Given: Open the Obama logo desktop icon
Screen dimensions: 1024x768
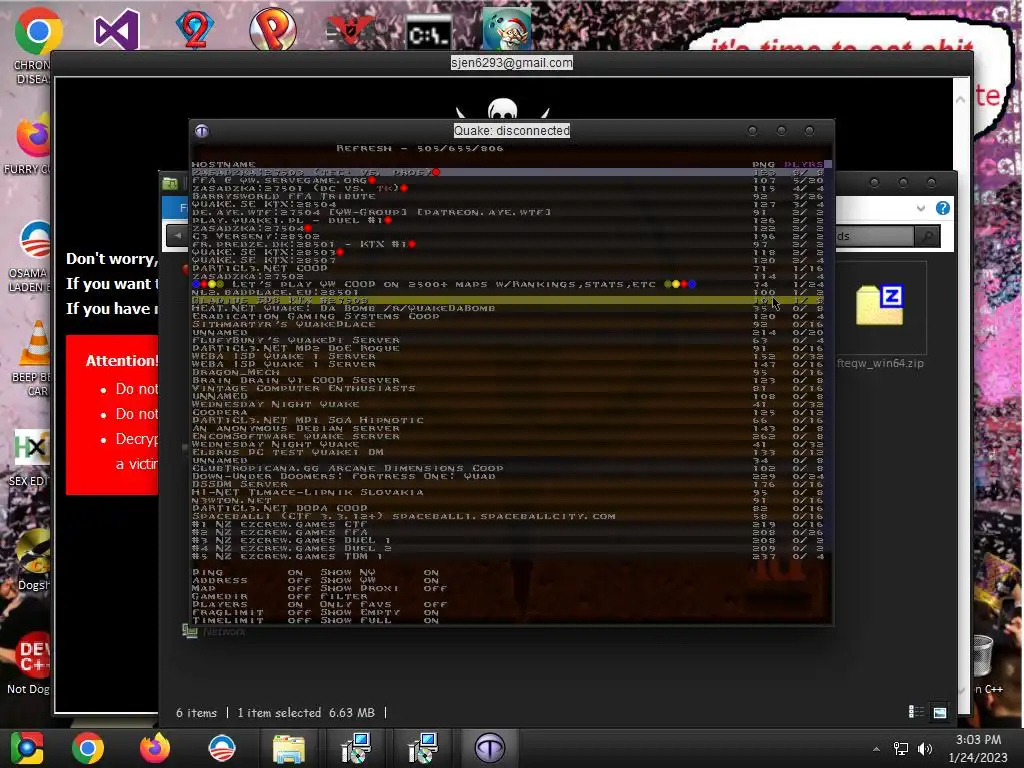Looking at the screenshot, I should tap(34, 240).
